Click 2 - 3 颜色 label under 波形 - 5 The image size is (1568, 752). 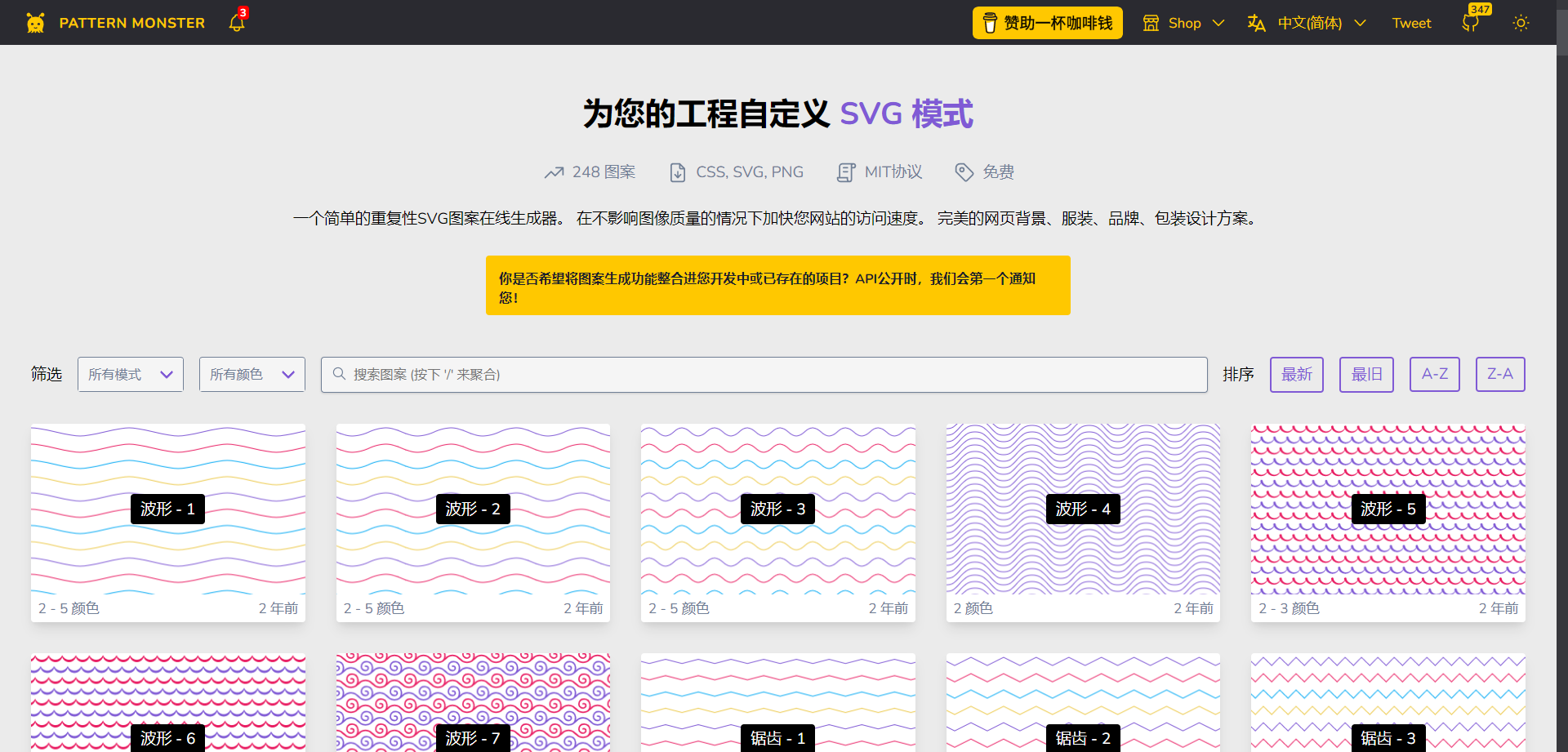pos(1289,608)
